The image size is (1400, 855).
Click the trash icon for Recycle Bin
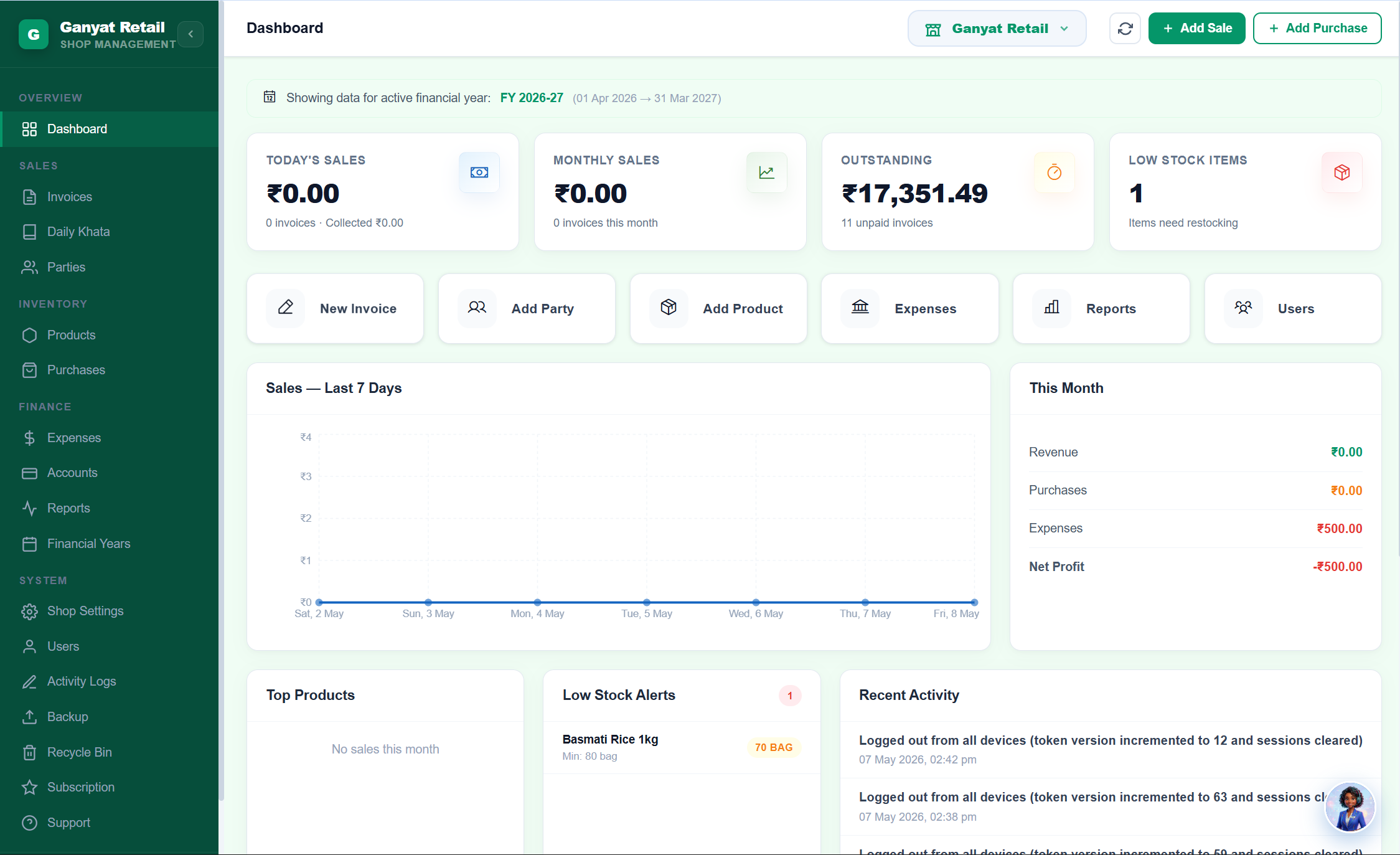tap(29, 752)
